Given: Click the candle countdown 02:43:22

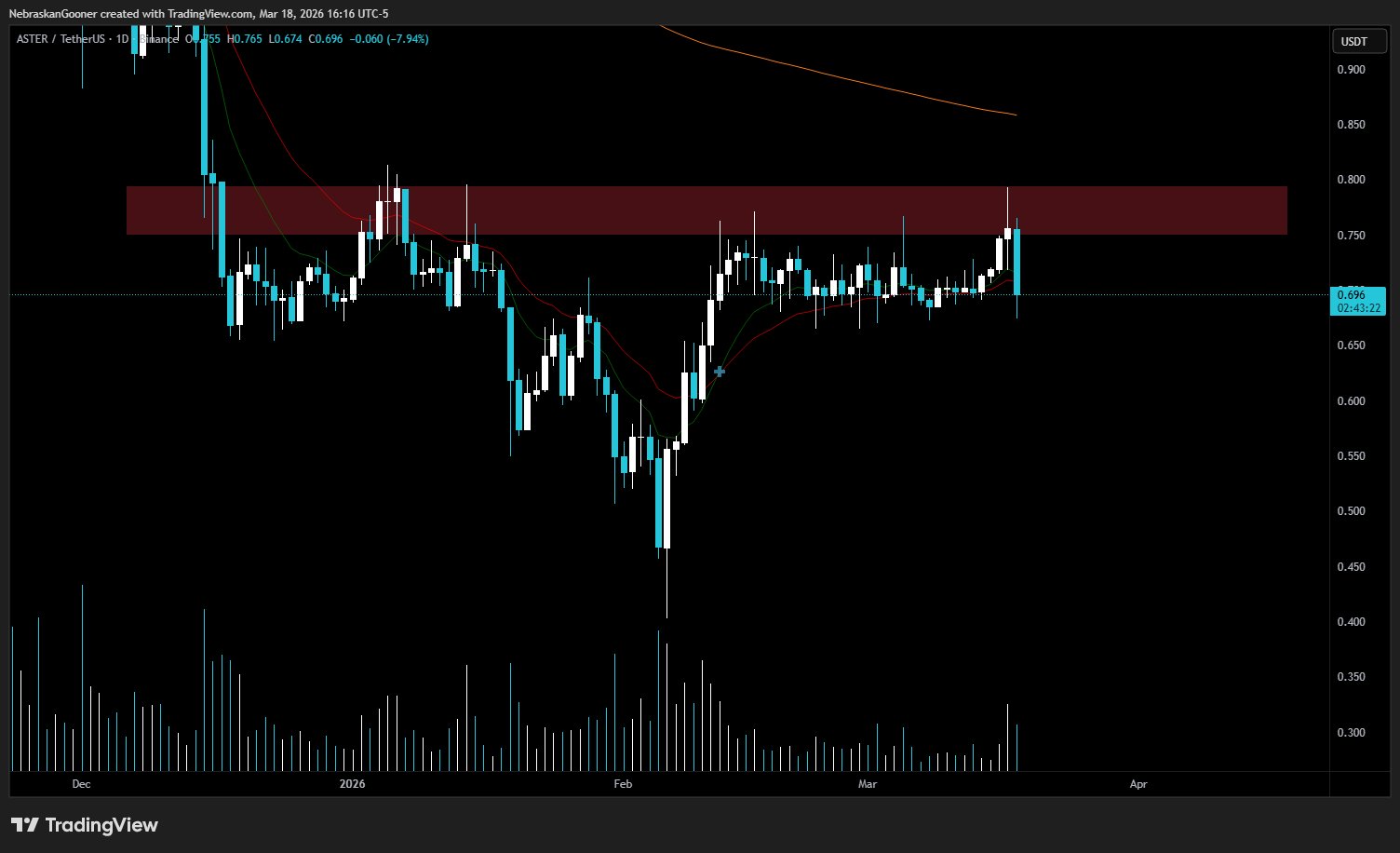Looking at the screenshot, I should tap(1358, 307).
